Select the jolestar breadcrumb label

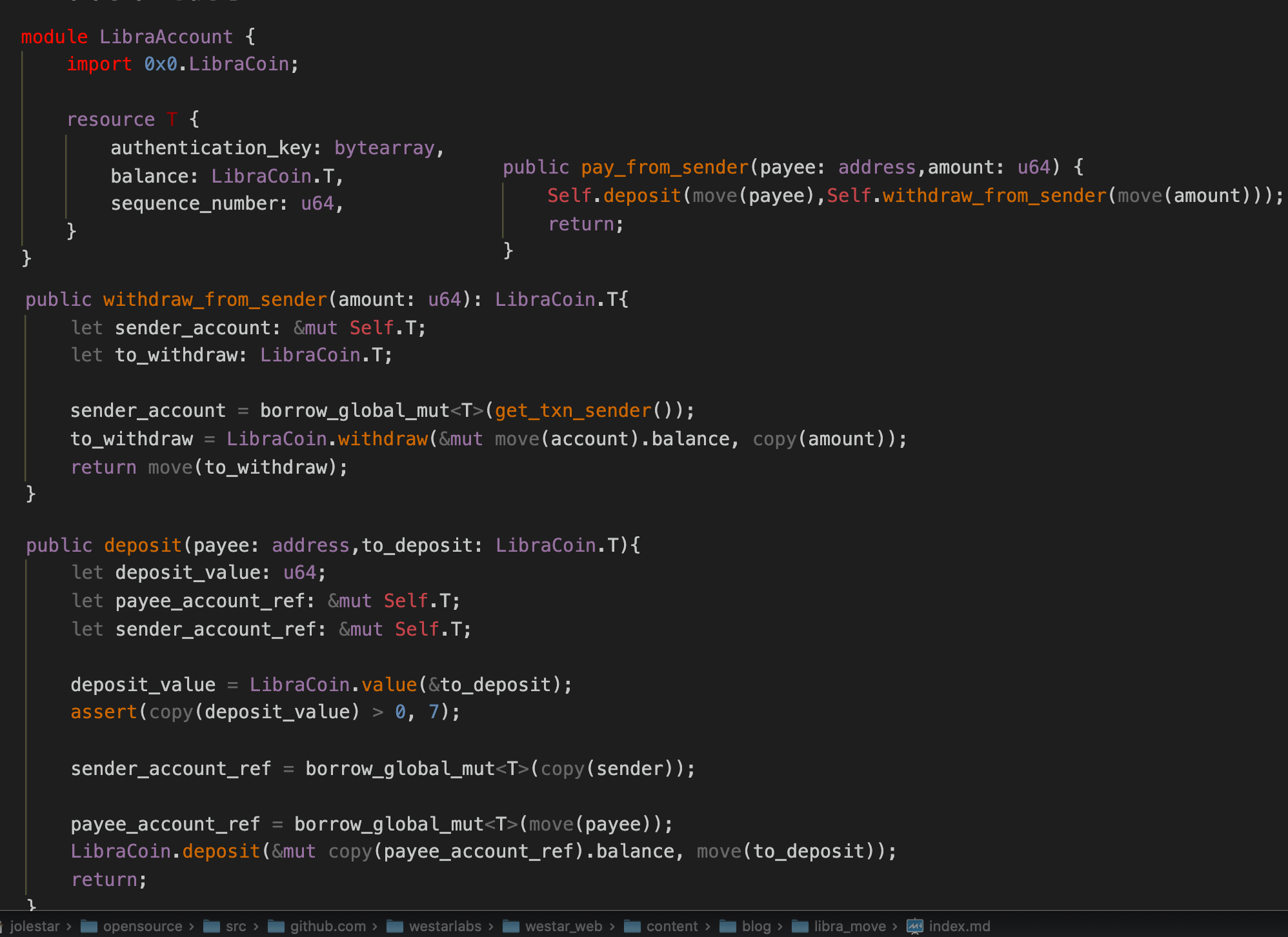(35, 927)
